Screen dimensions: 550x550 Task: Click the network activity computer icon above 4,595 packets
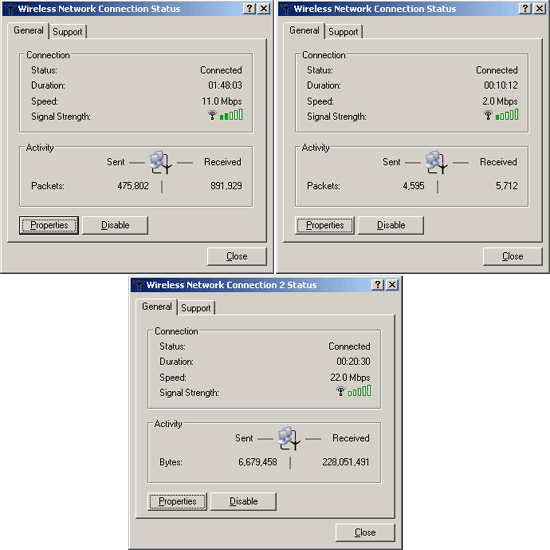(x=436, y=162)
